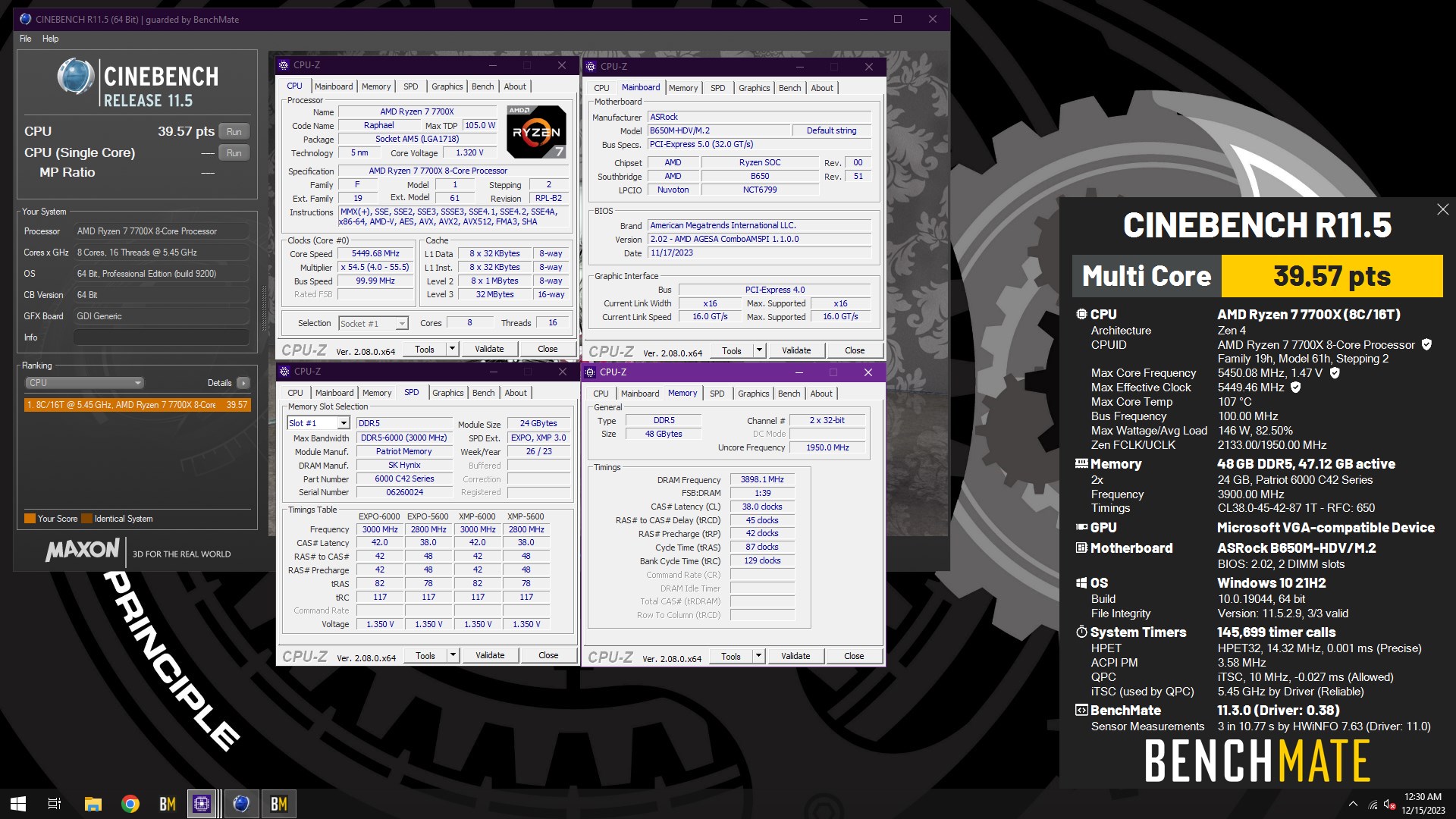This screenshot has width=1456, height=819.
Task: Select the Cinebench taskbar icon
Action: pyautogui.click(x=241, y=804)
